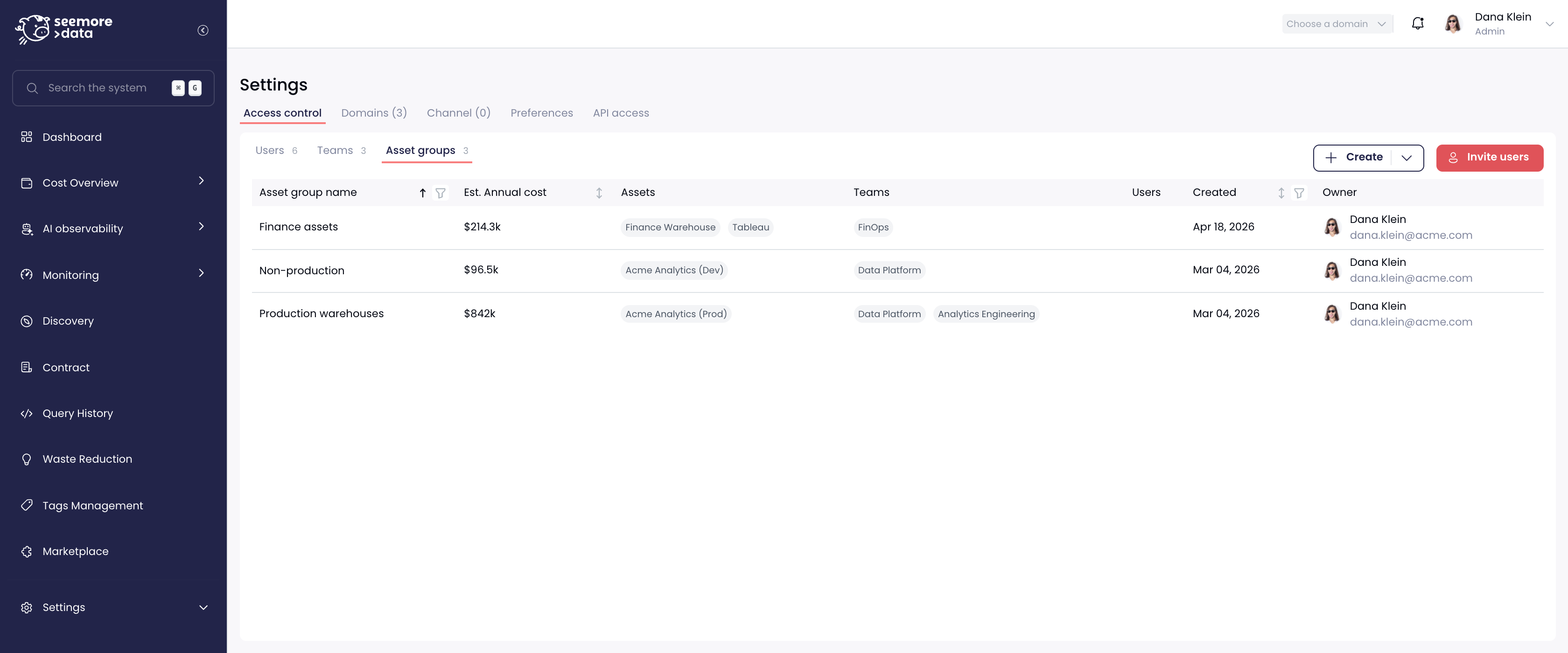Collapse the Settings sidebar section
The height and width of the screenshot is (653, 1568).
(203, 608)
